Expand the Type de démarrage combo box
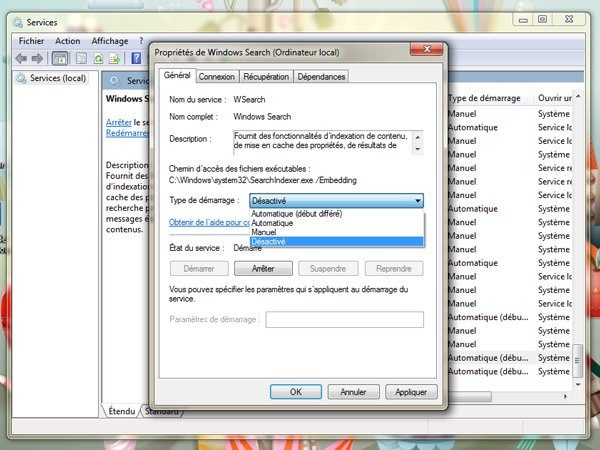The image size is (600, 450). coord(336,201)
